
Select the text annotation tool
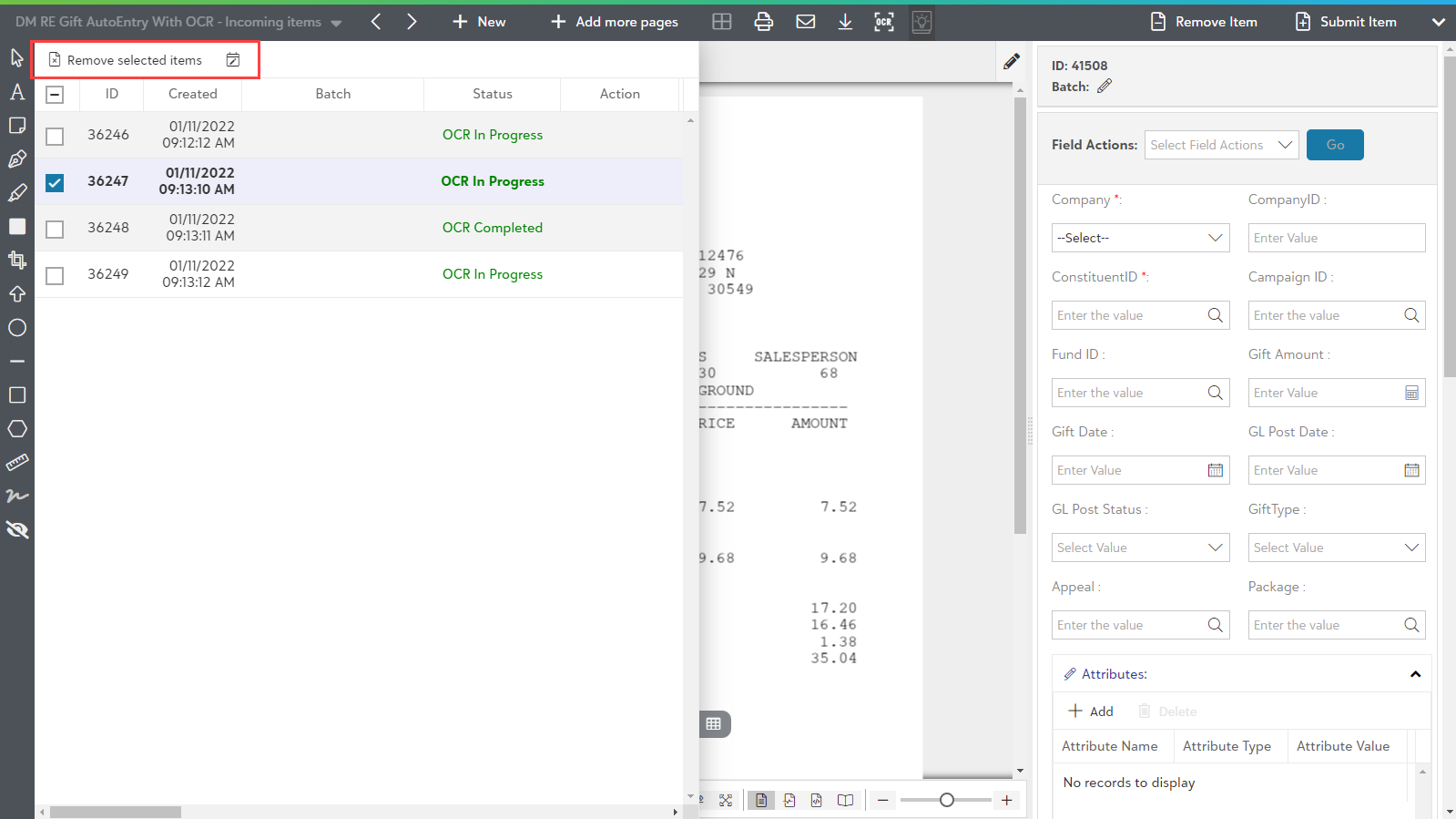click(x=17, y=92)
